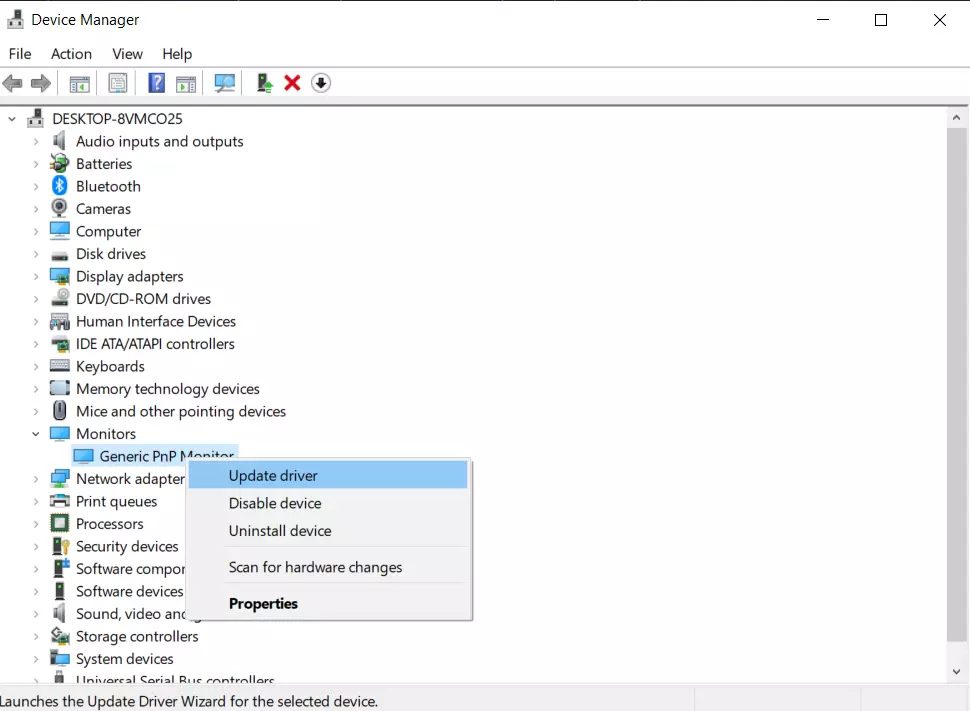Toggle the console tree pane icon
Screen dimensions: 970x711
point(80,84)
